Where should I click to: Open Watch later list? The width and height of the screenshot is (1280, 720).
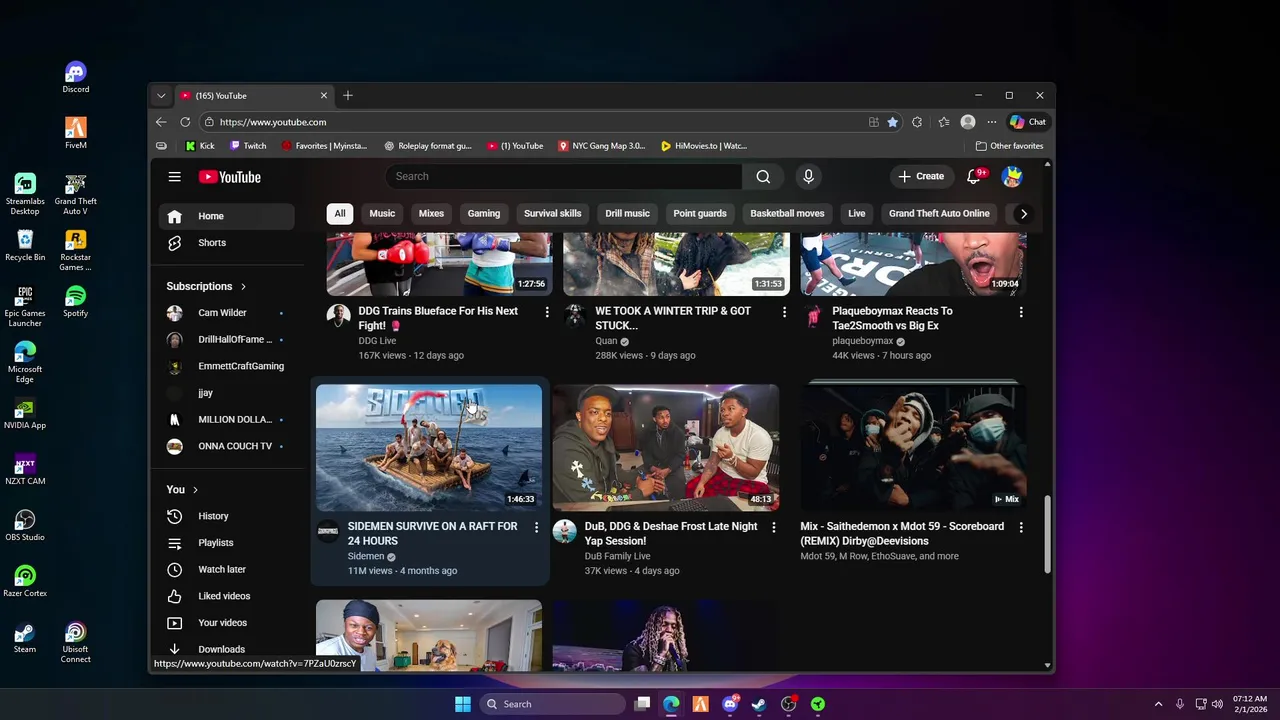click(226, 569)
